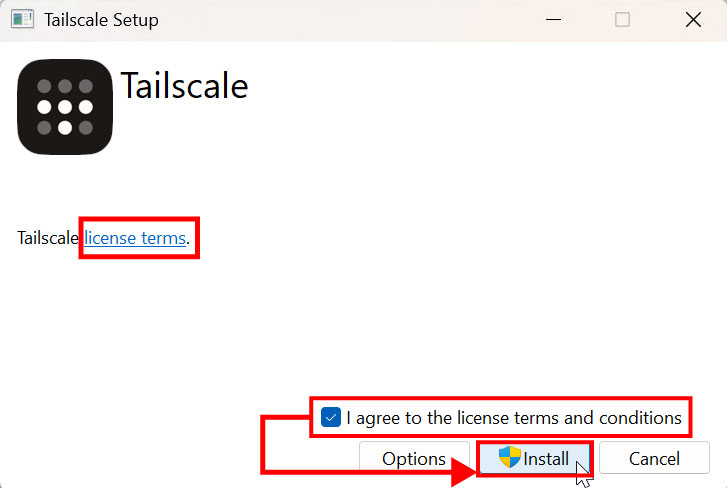Image resolution: width=727 pixels, height=492 pixels.
Task: Open the Options button
Action: coord(414,459)
